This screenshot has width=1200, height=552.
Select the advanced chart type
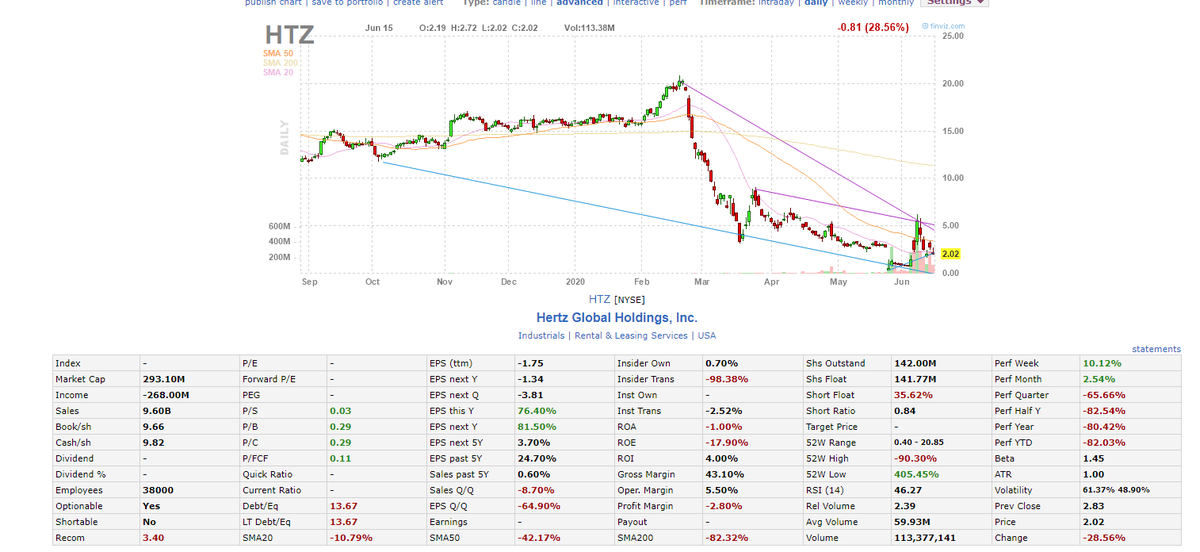(579, 3)
